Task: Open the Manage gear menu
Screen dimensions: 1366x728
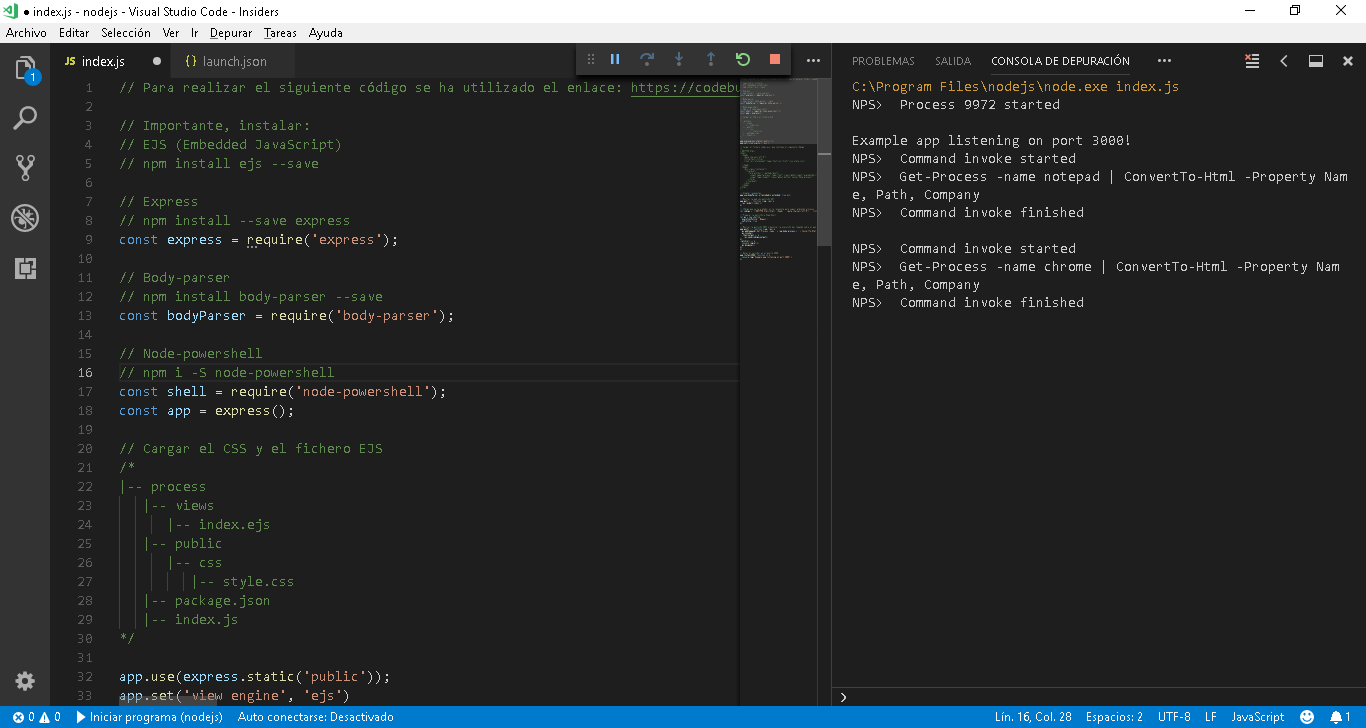Action: coord(25,681)
